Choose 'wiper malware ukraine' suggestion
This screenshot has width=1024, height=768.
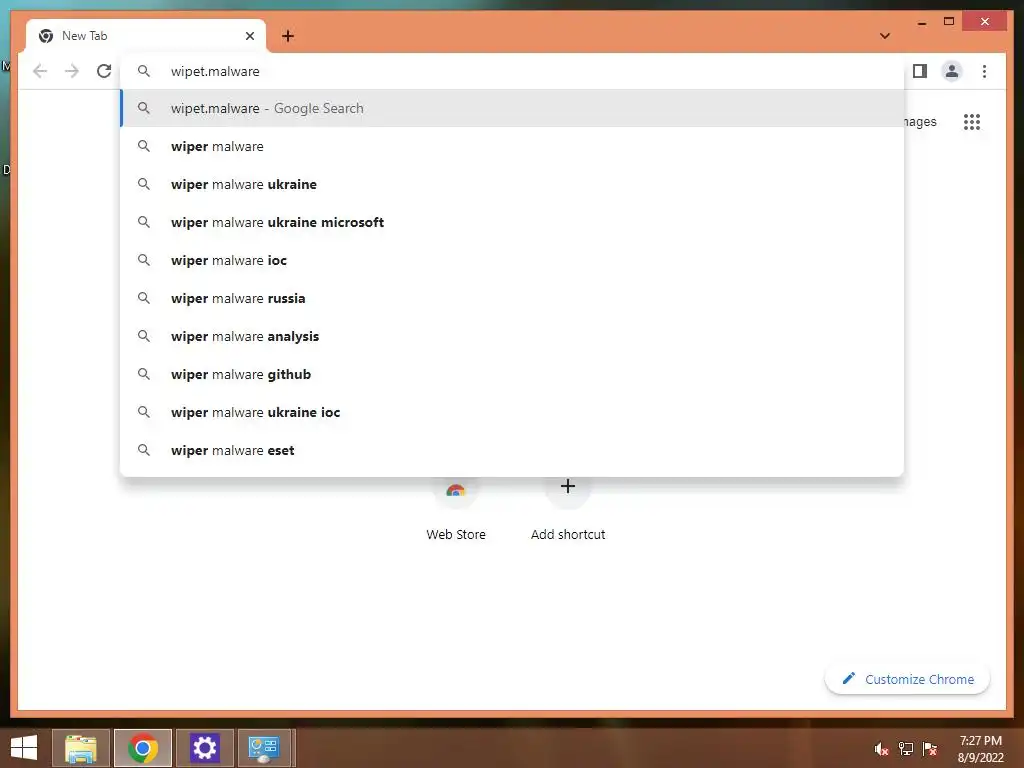point(513,184)
